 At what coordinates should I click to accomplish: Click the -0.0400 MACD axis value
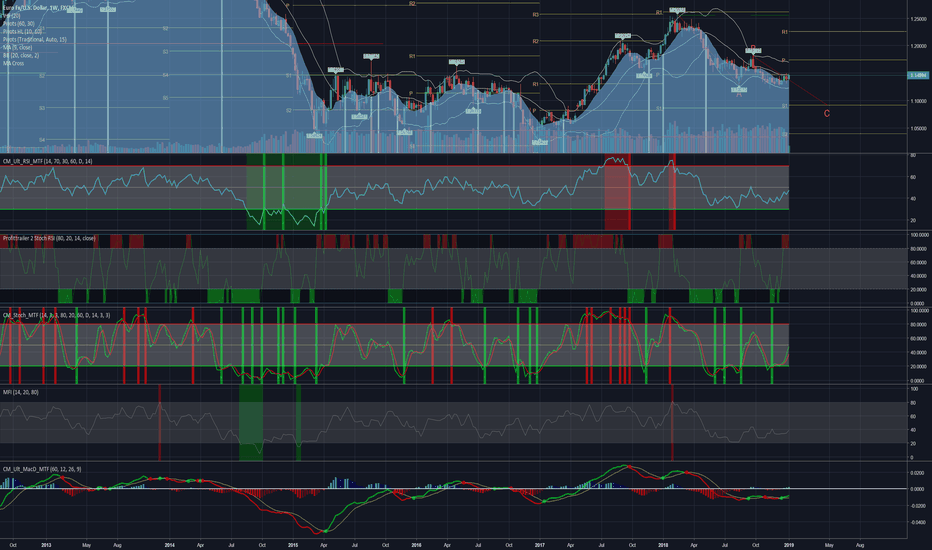point(918,523)
